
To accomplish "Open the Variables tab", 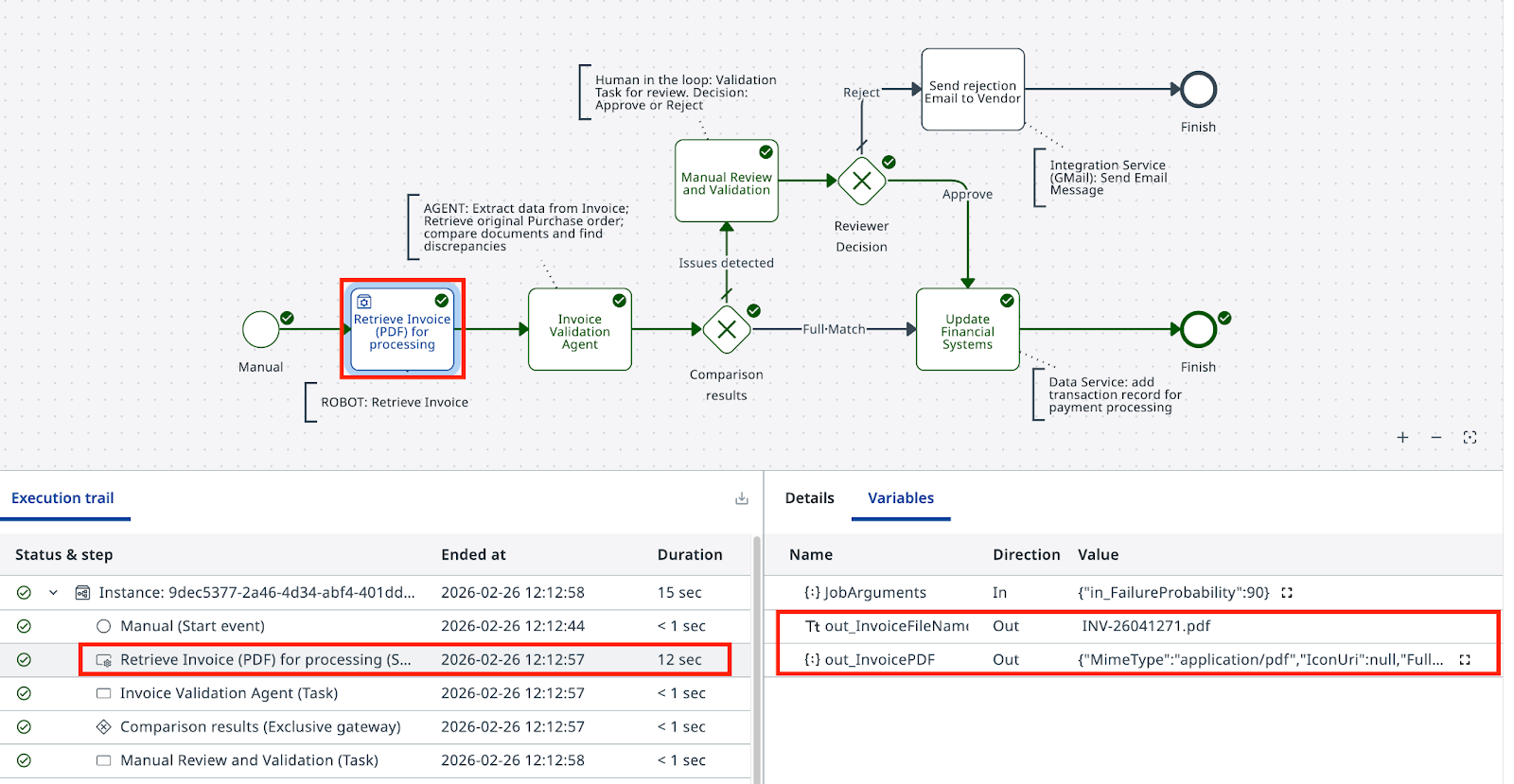I will coord(901,498).
